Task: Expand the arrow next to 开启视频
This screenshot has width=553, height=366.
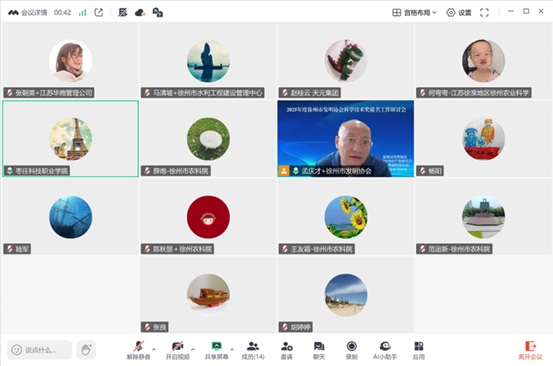Action: coord(193,349)
